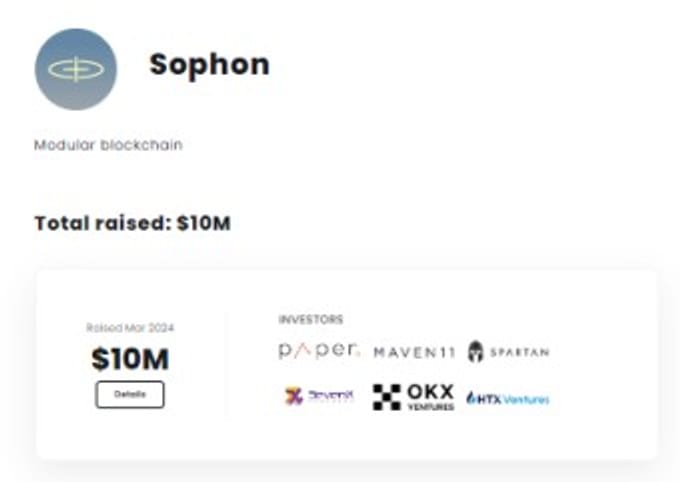Select the Raised Mar 2024 date label
This screenshot has width=680, height=482.
click(130, 328)
